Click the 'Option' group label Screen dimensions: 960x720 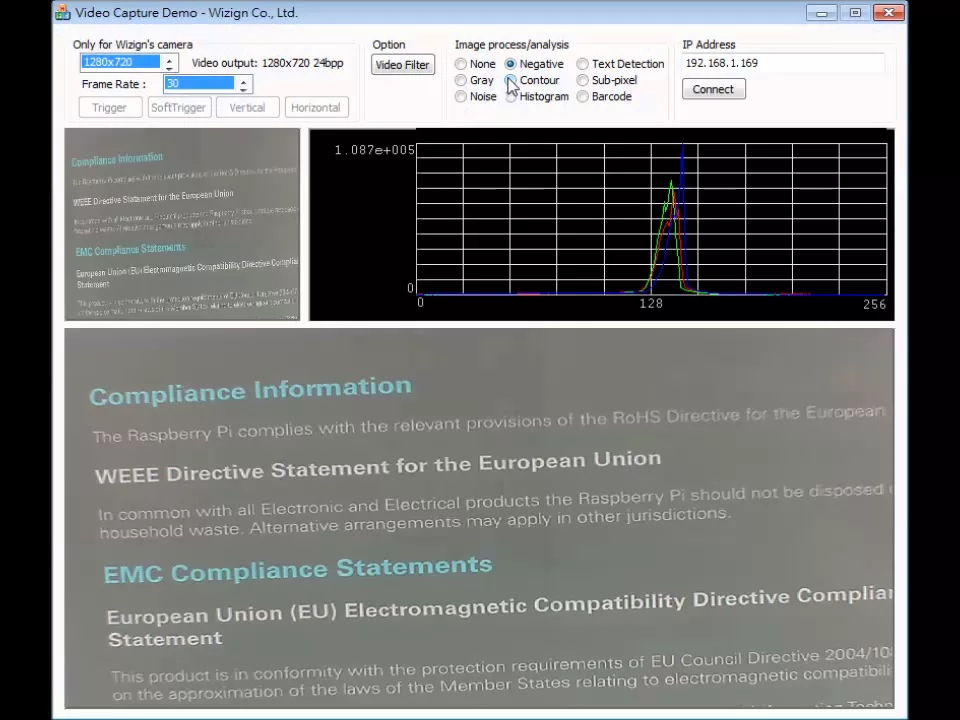(x=389, y=45)
